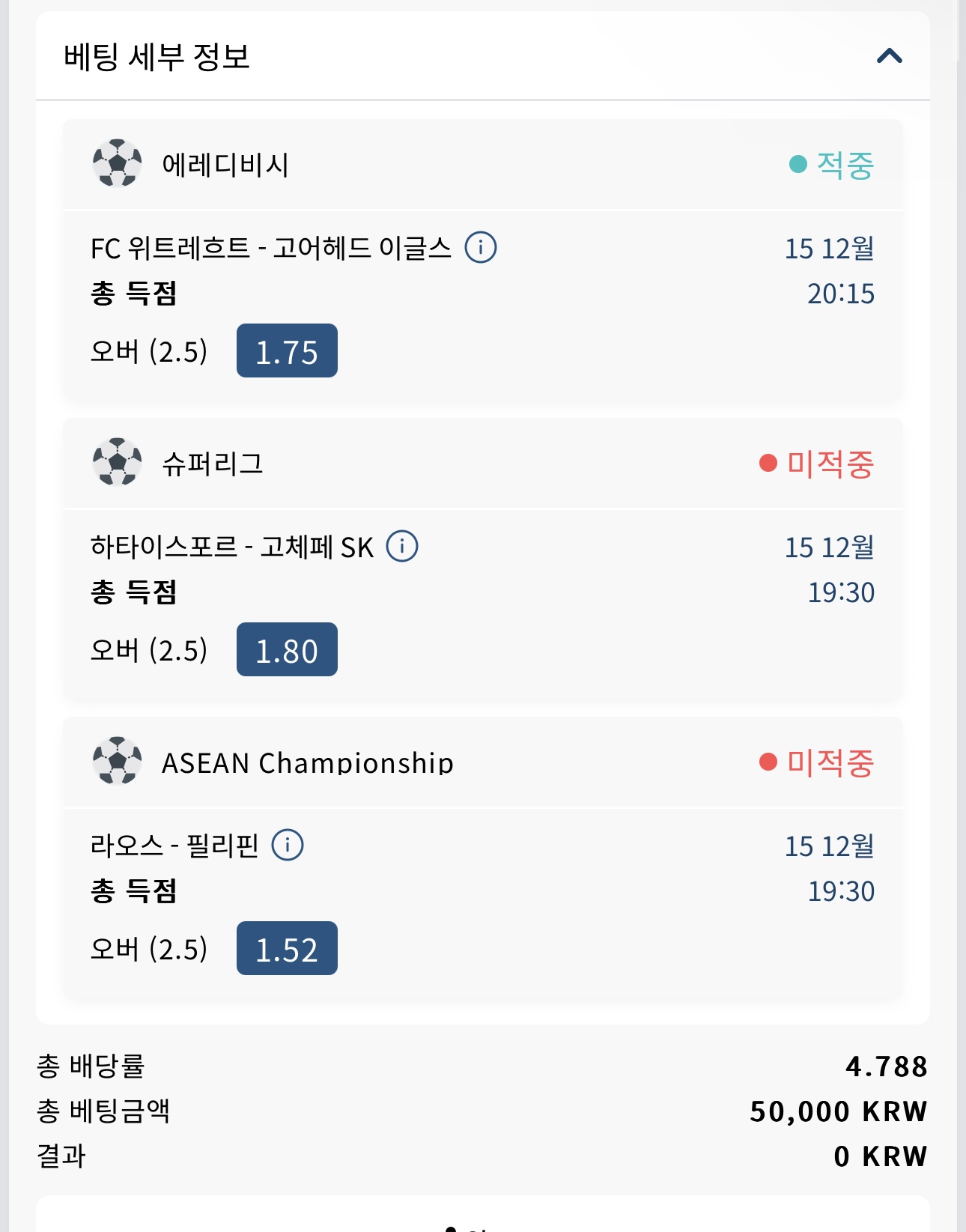Select the 에레디비시 league name
Screen dimensions: 966x1232
point(225,165)
